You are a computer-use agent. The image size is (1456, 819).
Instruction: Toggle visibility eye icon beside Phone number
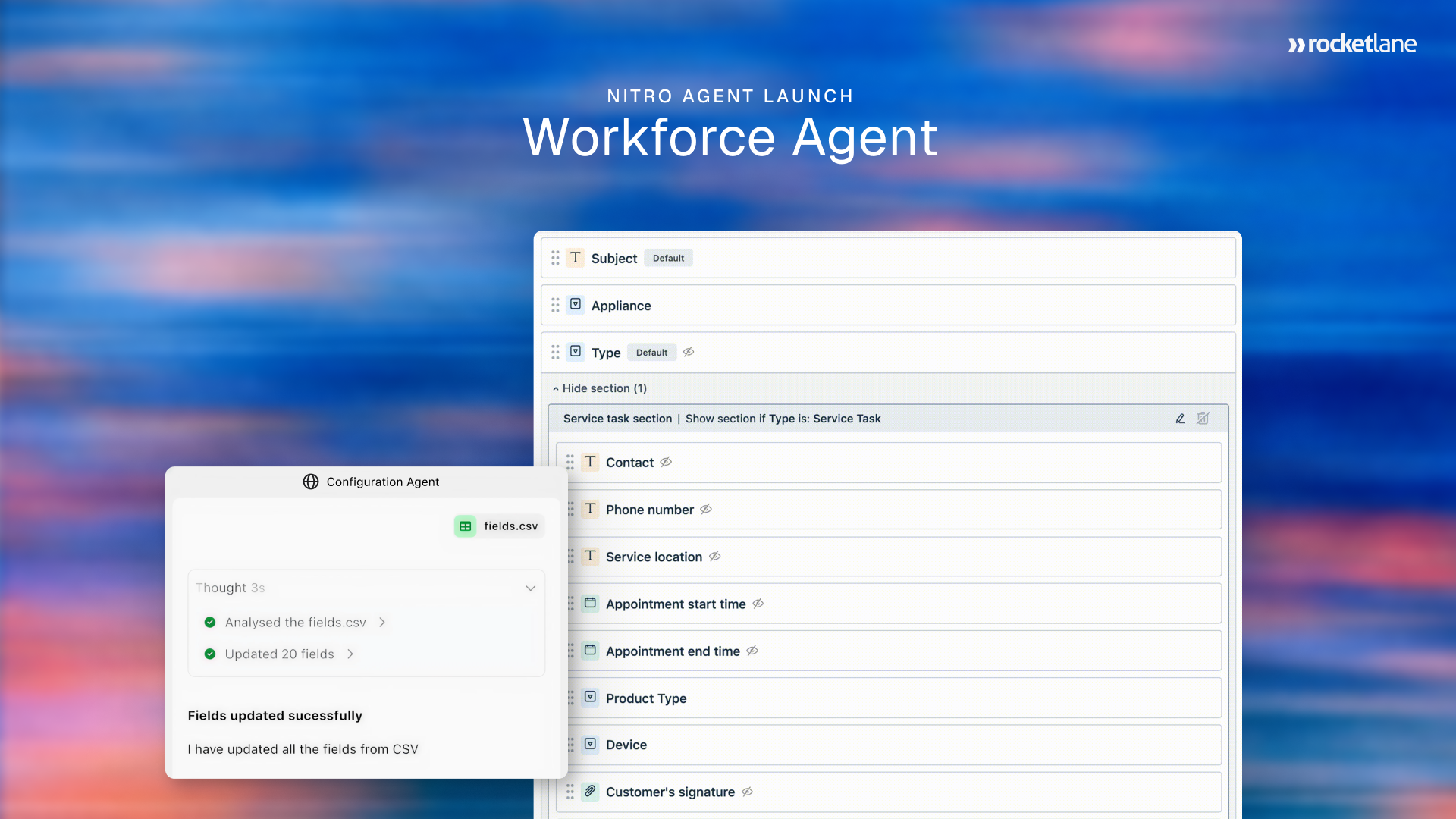pyautogui.click(x=706, y=510)
